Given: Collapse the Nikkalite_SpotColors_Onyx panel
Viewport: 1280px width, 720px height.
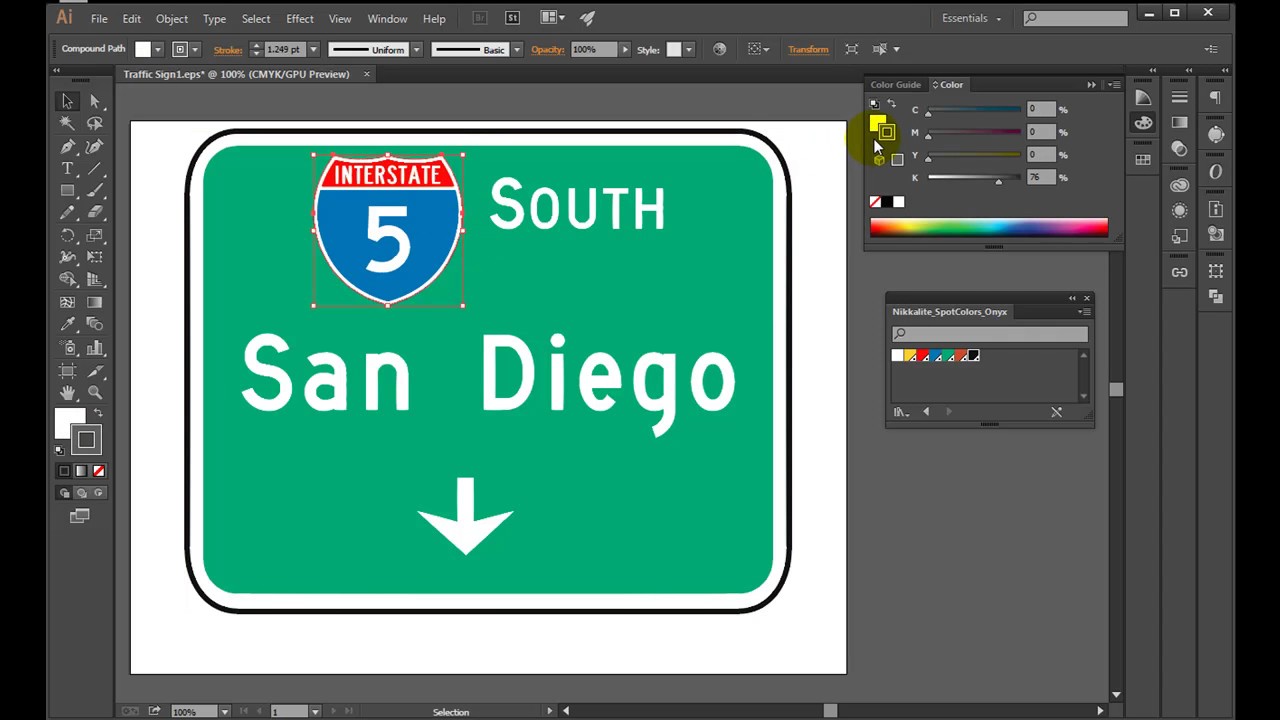Looking at the screenshot, I should point(1072,298).
